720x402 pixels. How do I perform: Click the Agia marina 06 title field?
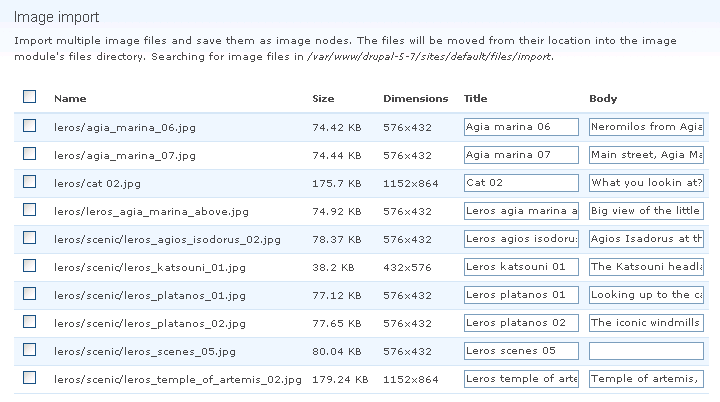521,127
